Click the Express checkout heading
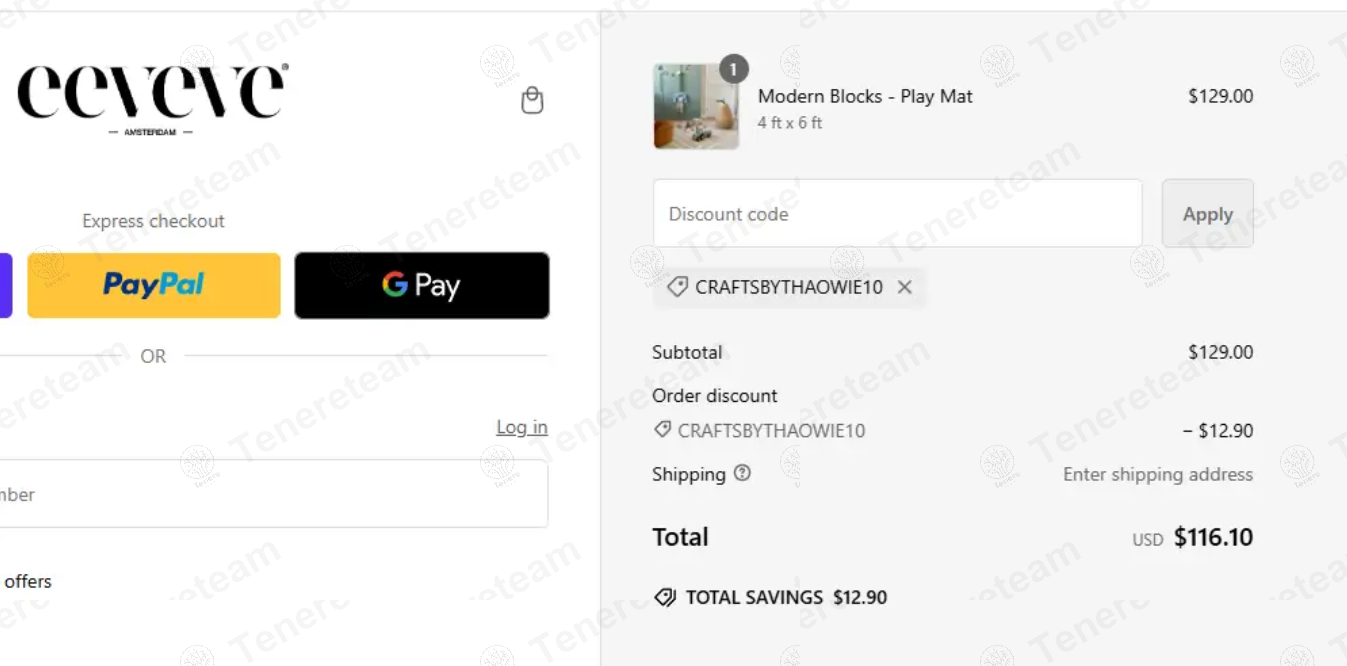The width and height of the screenshot is (1347, 666). [153, 221]
